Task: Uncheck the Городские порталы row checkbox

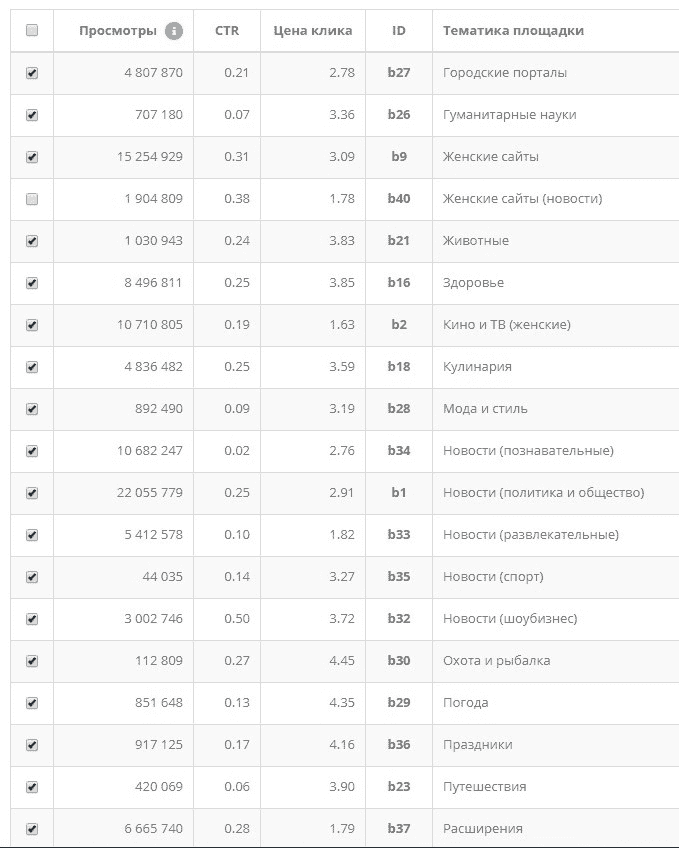Action: point(32,73)
